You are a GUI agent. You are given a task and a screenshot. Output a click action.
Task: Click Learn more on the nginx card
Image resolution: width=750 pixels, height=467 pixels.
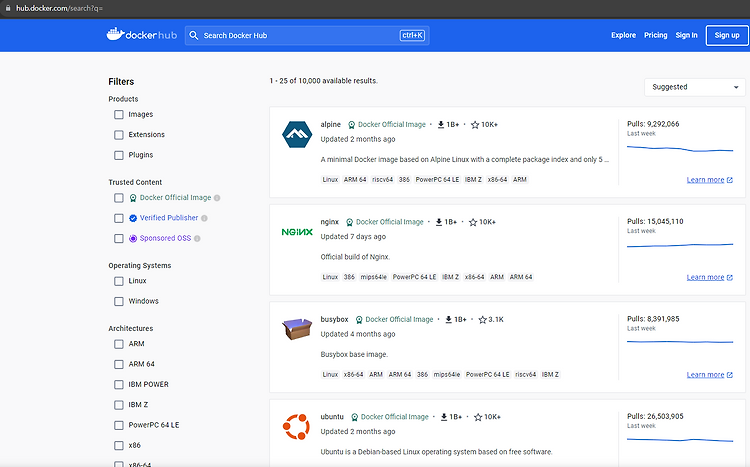coord(705,278)
